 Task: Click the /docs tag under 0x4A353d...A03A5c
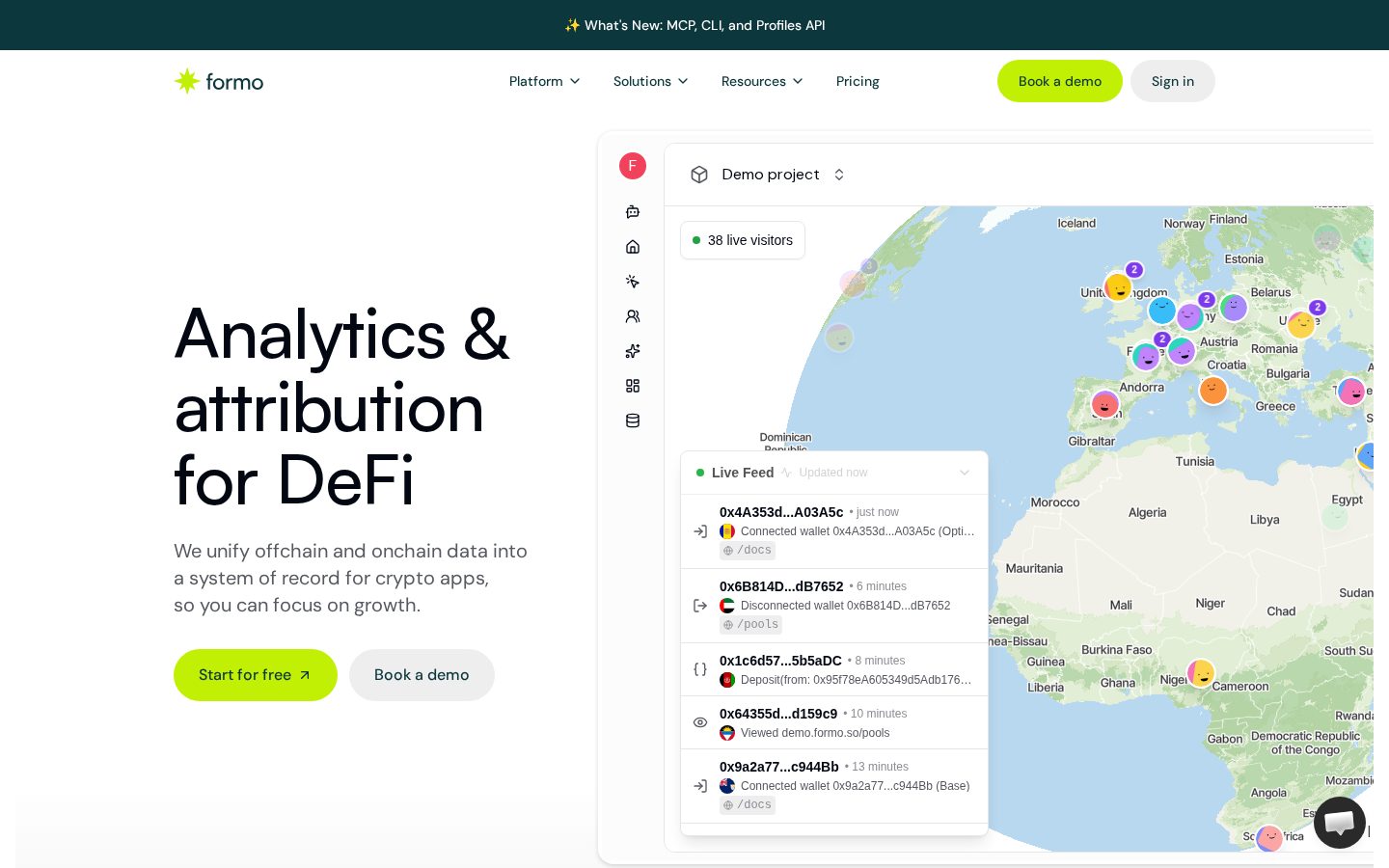coord(748,551)
